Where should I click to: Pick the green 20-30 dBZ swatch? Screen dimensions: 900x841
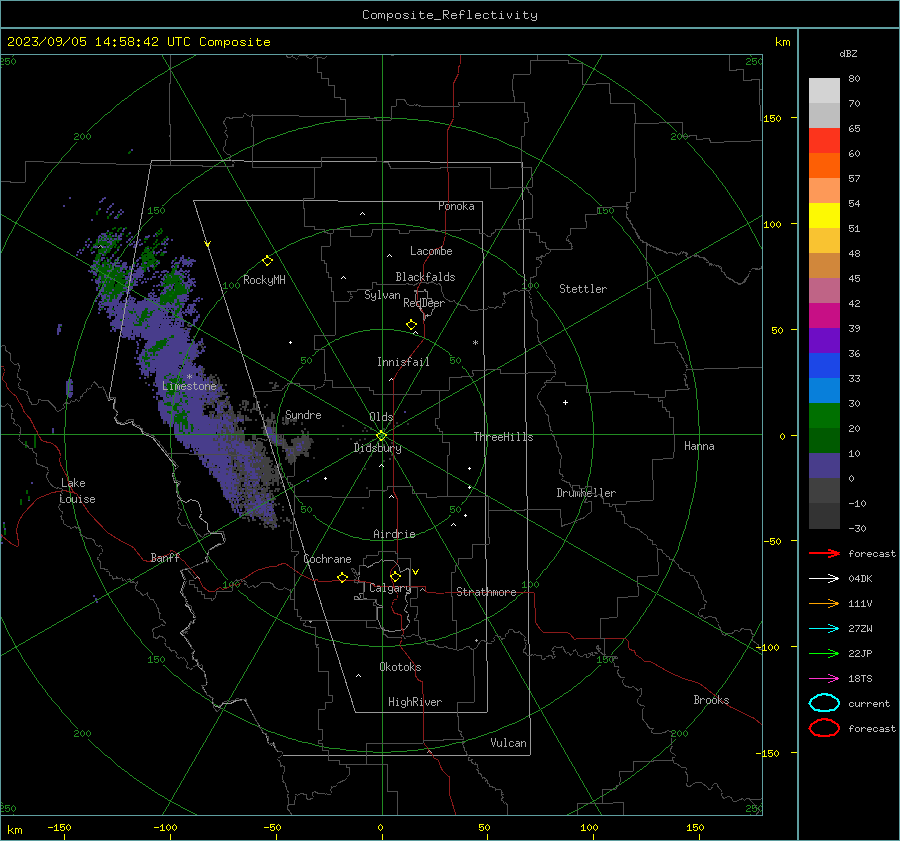824,416
